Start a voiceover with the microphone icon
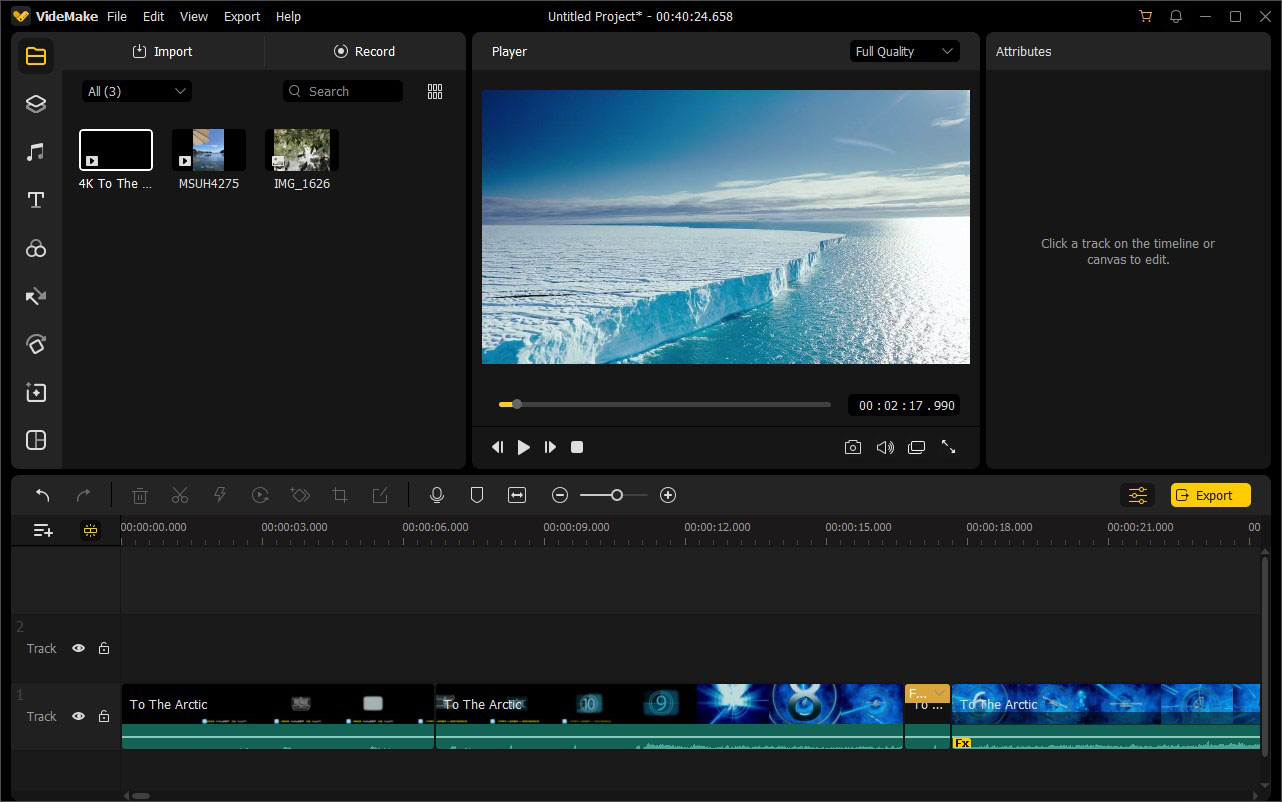The width and height of the screenshot is (1282, 802). pyautogui.click(x=437, y=494)
